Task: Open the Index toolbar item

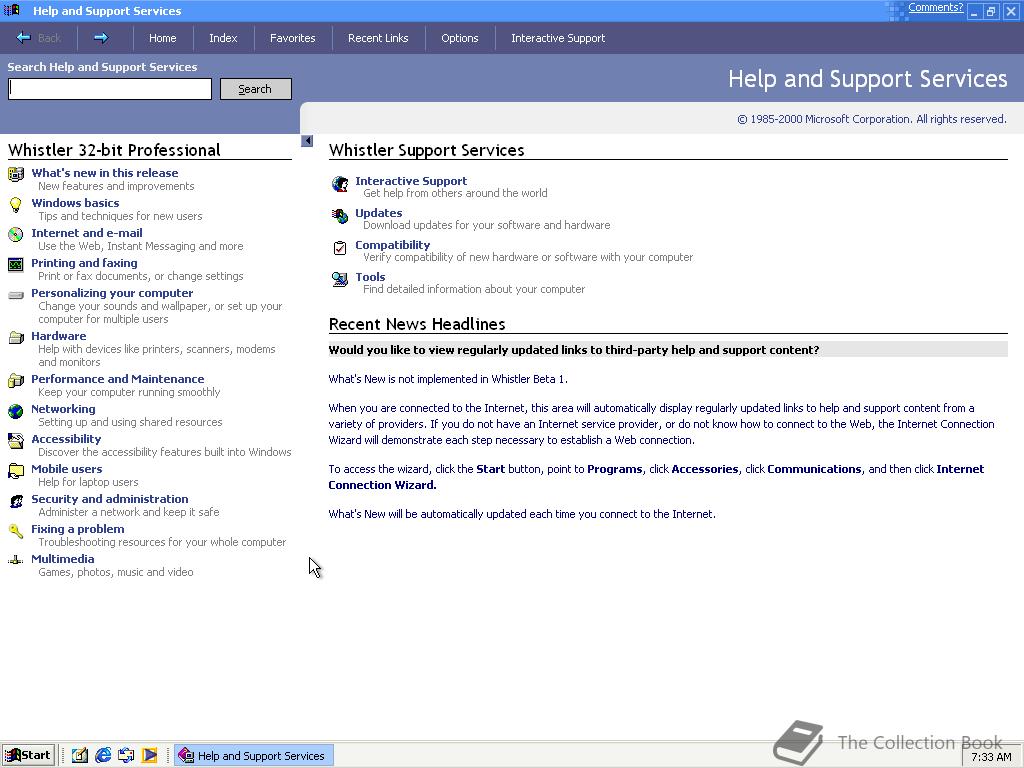Action: click(x=223, y=38)
